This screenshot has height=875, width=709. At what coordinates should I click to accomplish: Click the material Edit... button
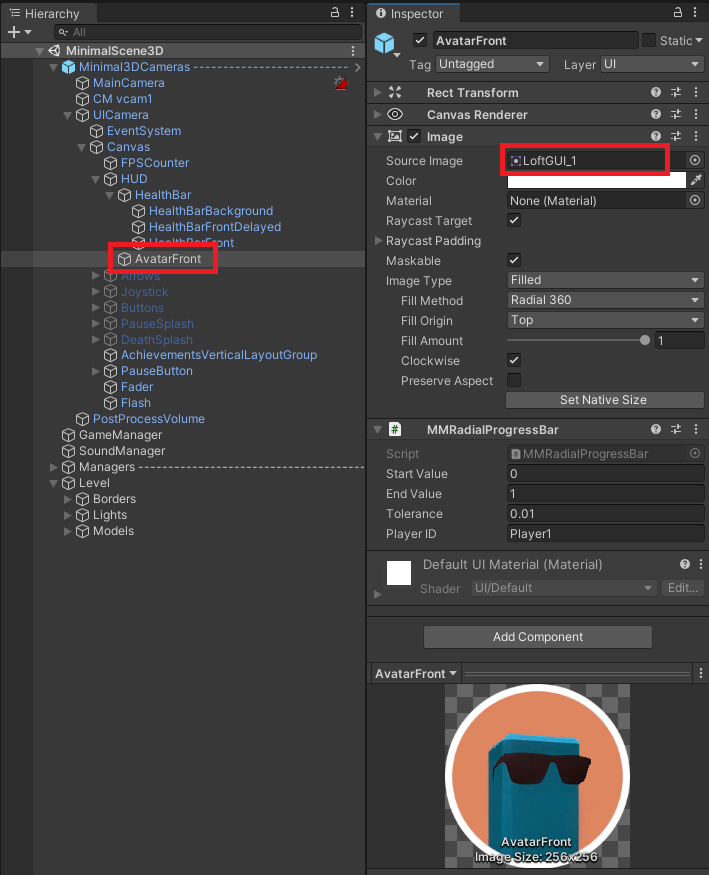[683, 588]
